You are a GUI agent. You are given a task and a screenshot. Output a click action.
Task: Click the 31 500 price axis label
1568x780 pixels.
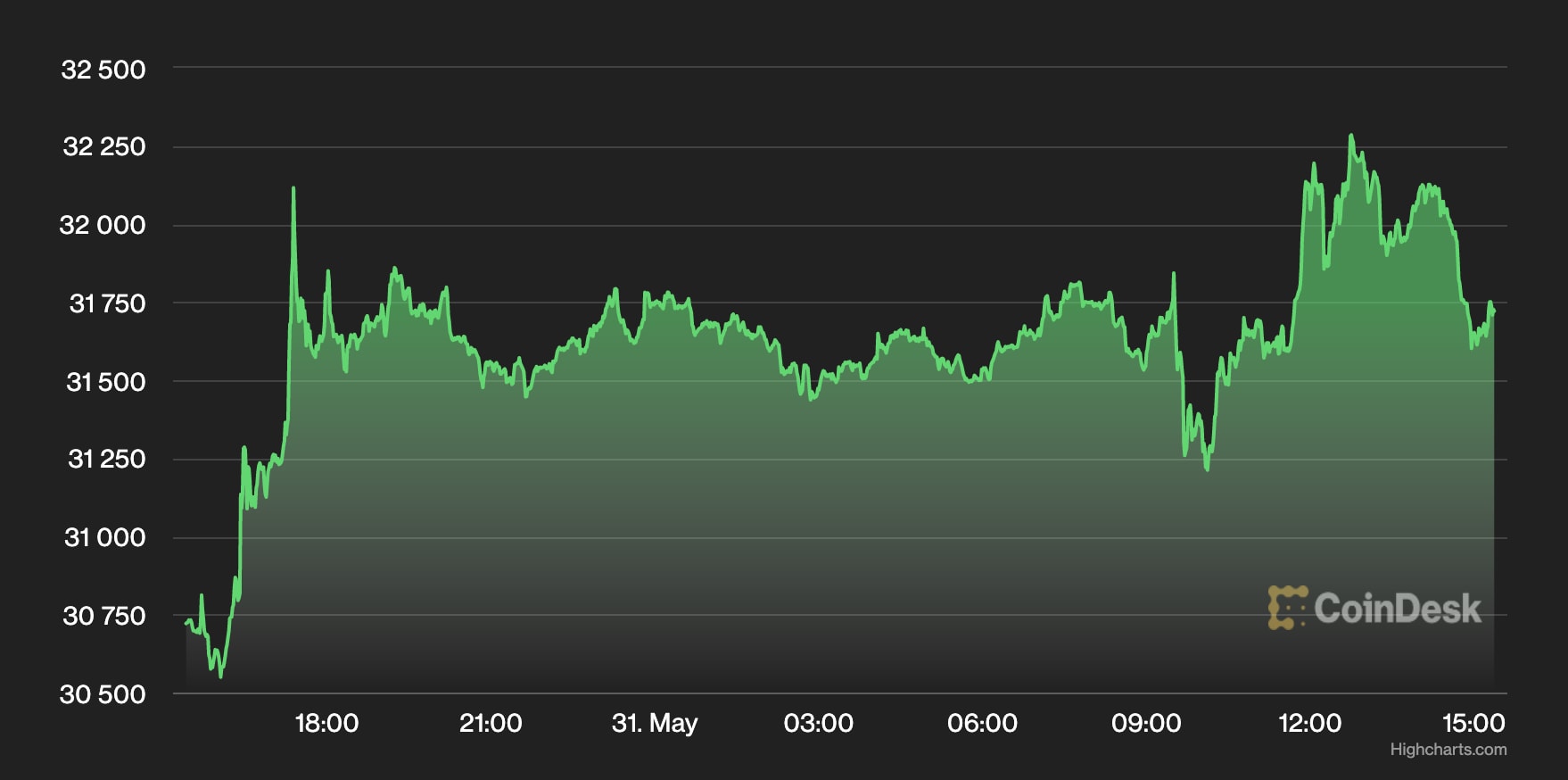(105, 382)
